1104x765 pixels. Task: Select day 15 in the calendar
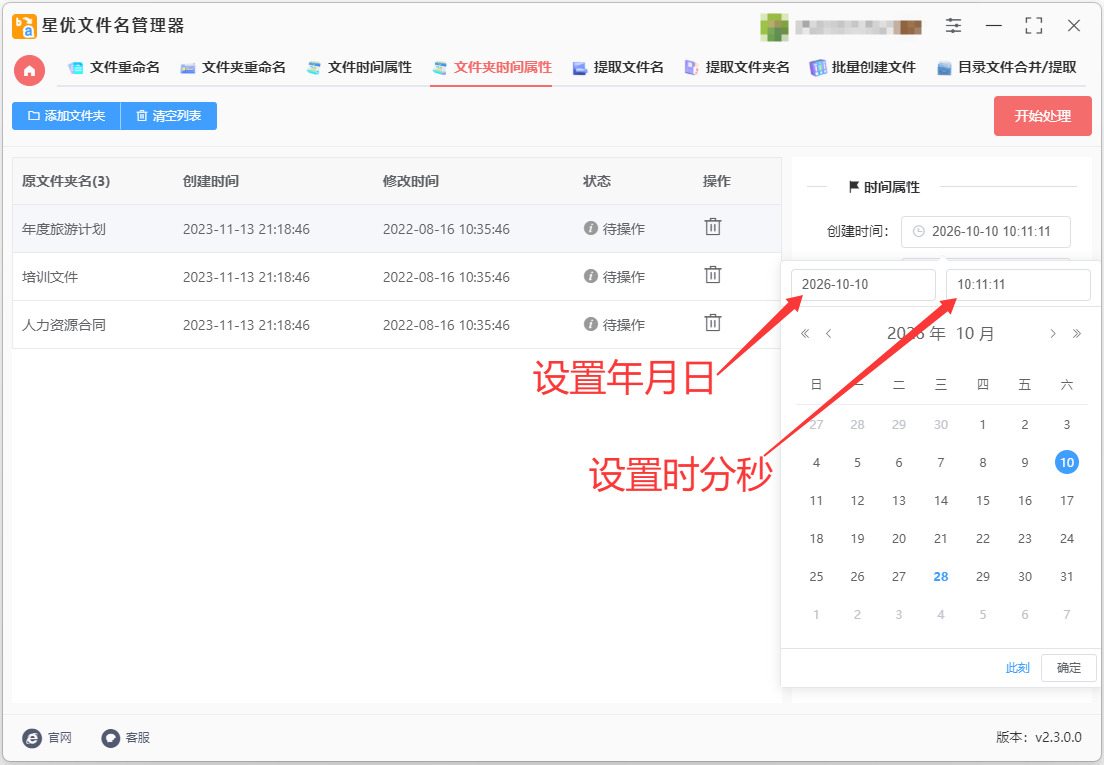point(983,500)
